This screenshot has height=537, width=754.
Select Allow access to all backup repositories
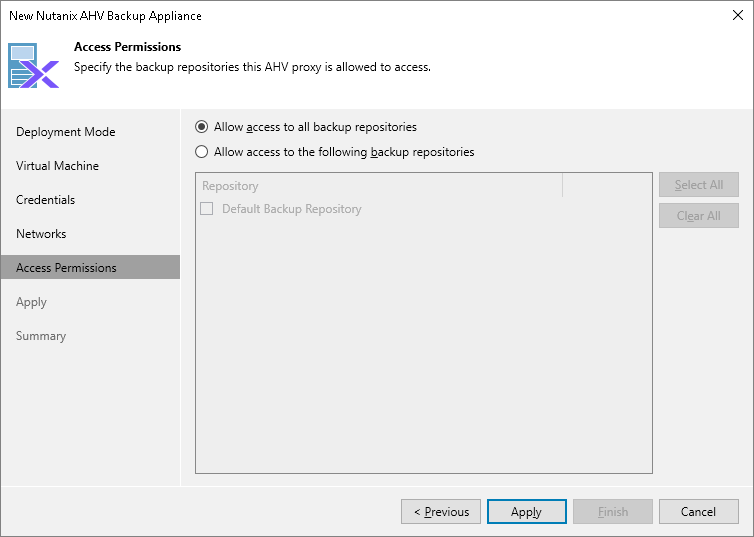(202, 127)
